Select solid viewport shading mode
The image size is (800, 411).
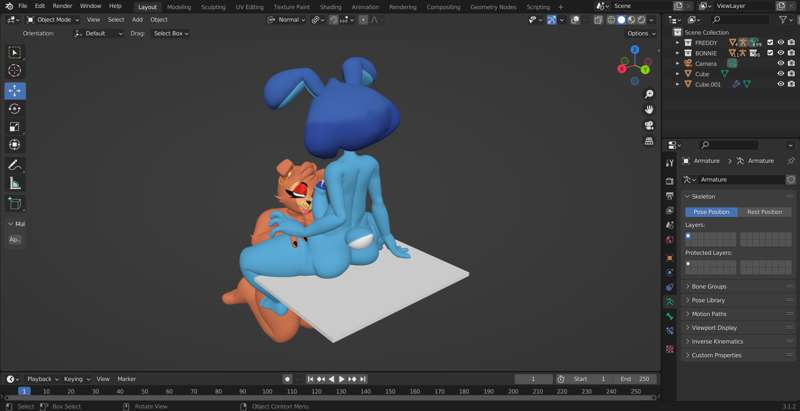(x=621, y=20)
